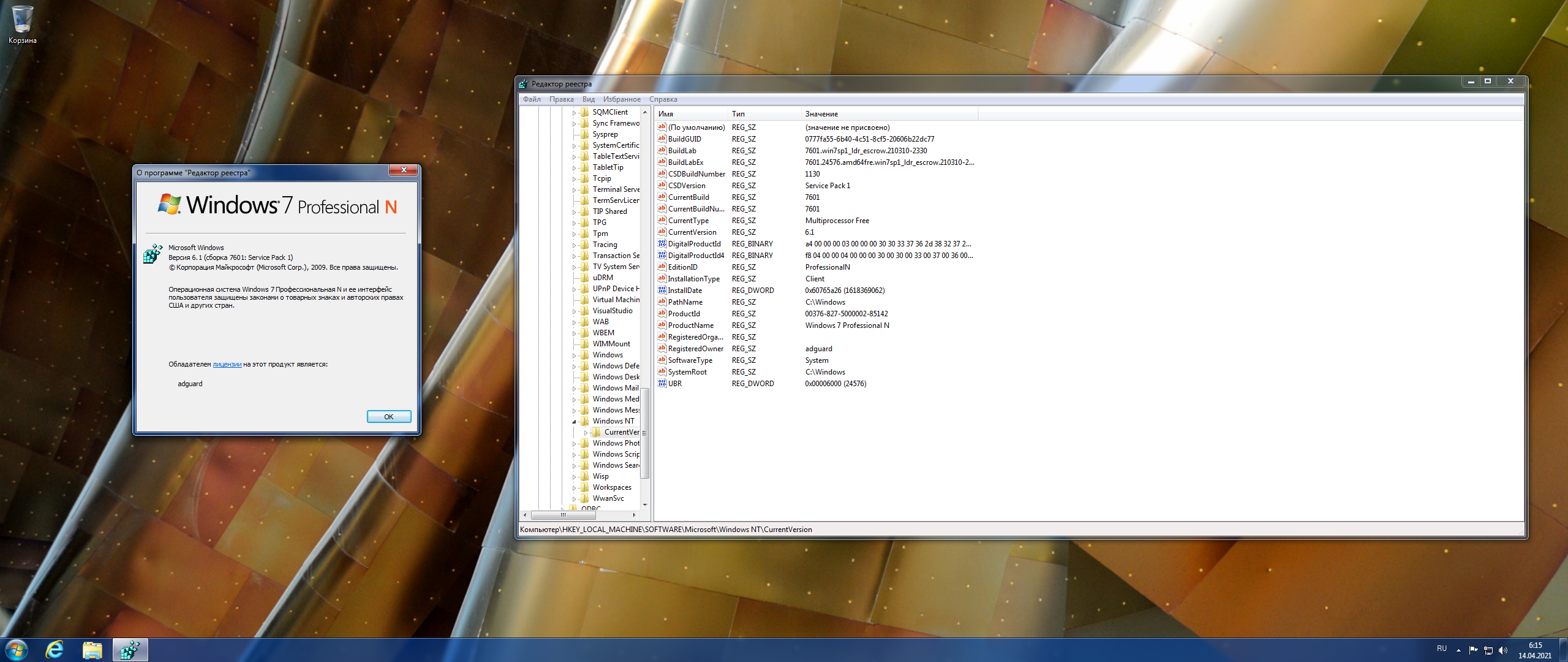Expand the Windows Mail tree node
Screen dimensions: 1568x662
point(574,389)
